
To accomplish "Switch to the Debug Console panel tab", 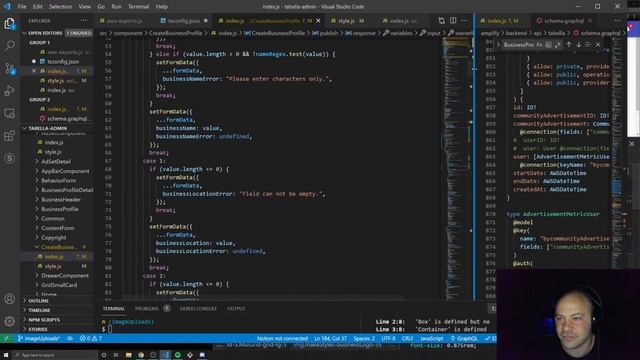I will [x=198, y=309].
